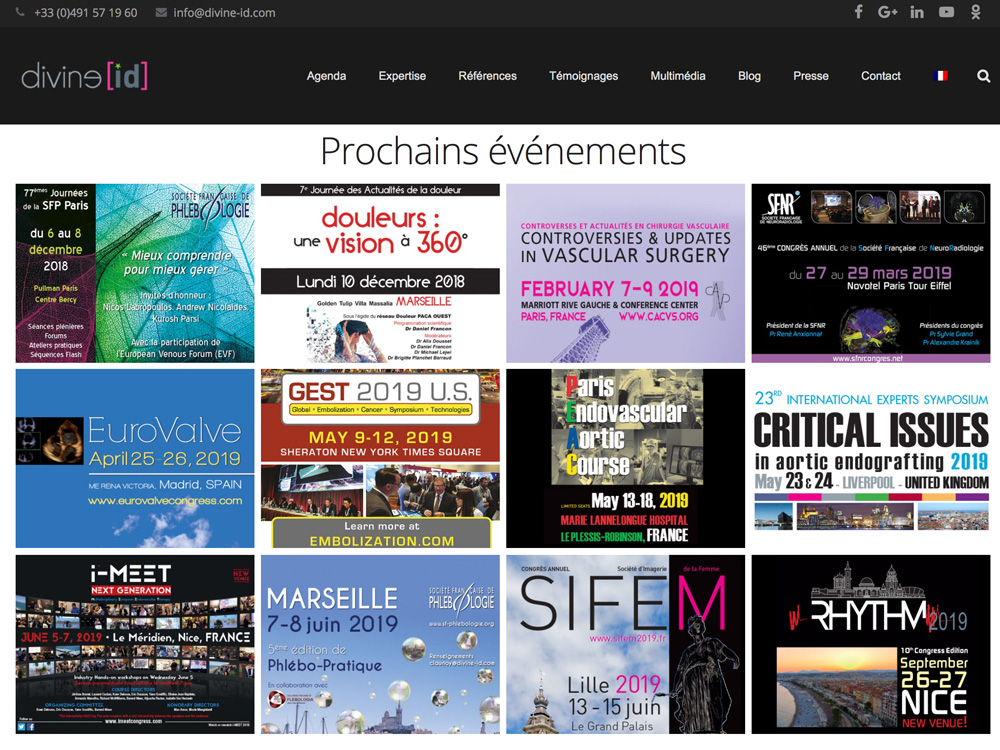Click the info@divine-id.com email link
Screen dimensions: 1000x750
coord(224,13)
